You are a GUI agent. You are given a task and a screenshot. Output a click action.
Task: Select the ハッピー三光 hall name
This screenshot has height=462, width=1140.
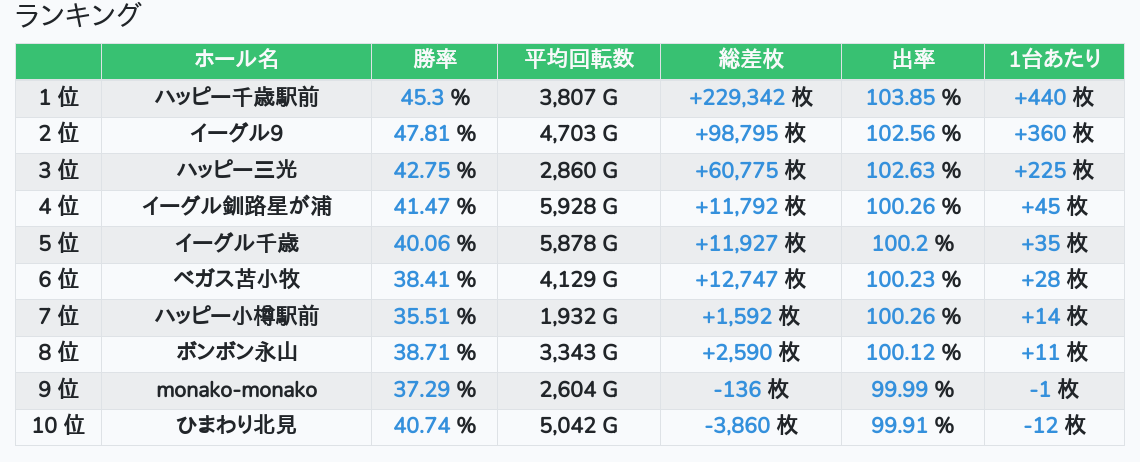[x=236, y=170]
